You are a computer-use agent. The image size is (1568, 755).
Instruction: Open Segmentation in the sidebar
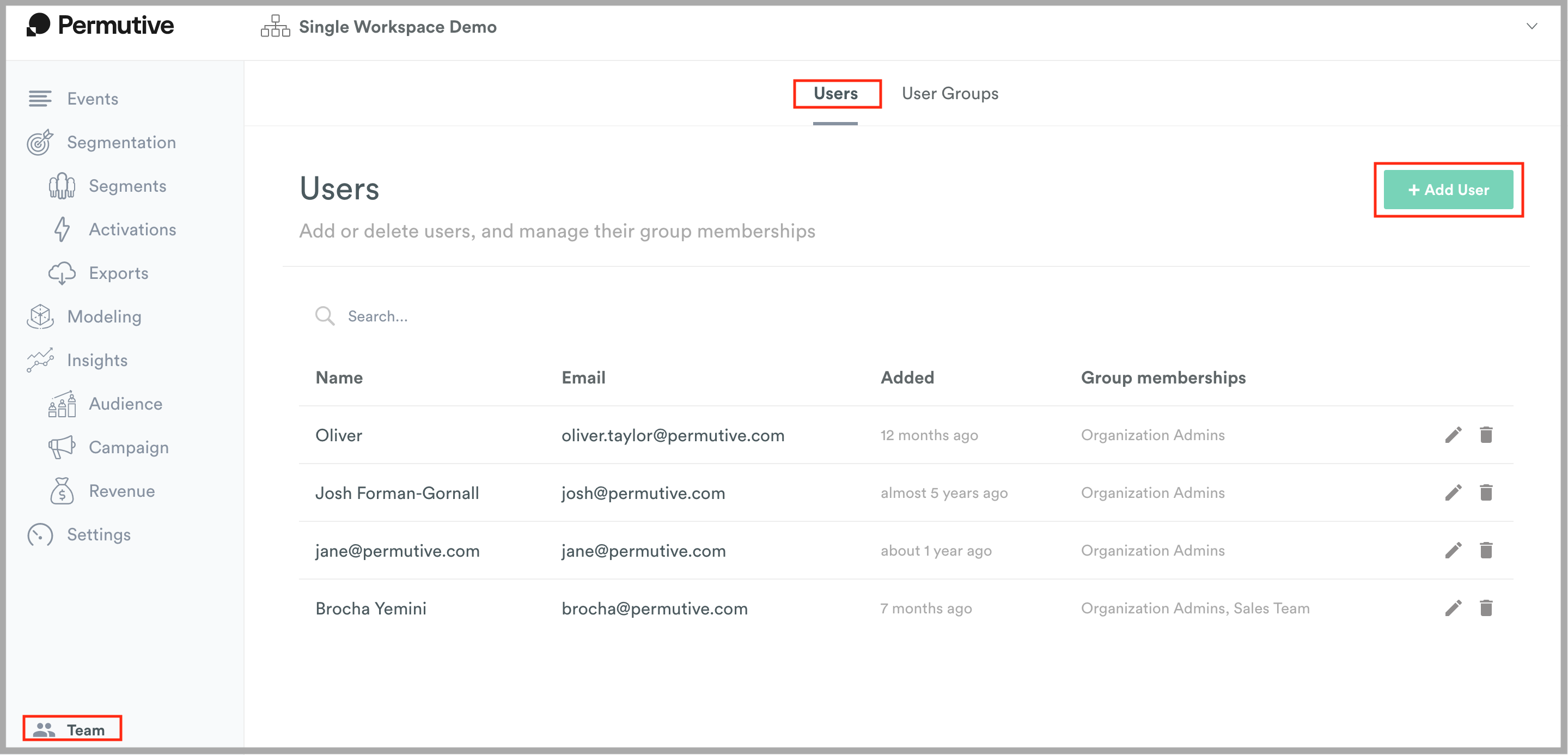[x=121, y=143]
